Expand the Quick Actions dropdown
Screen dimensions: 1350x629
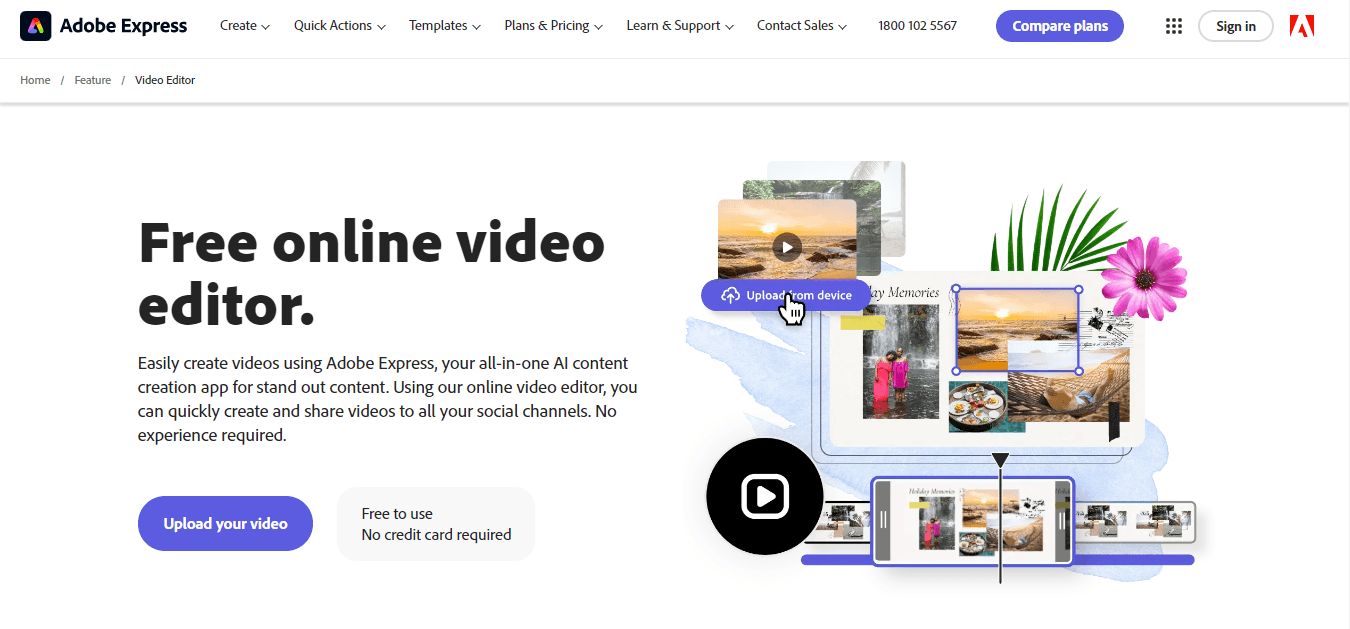point(340,26)
